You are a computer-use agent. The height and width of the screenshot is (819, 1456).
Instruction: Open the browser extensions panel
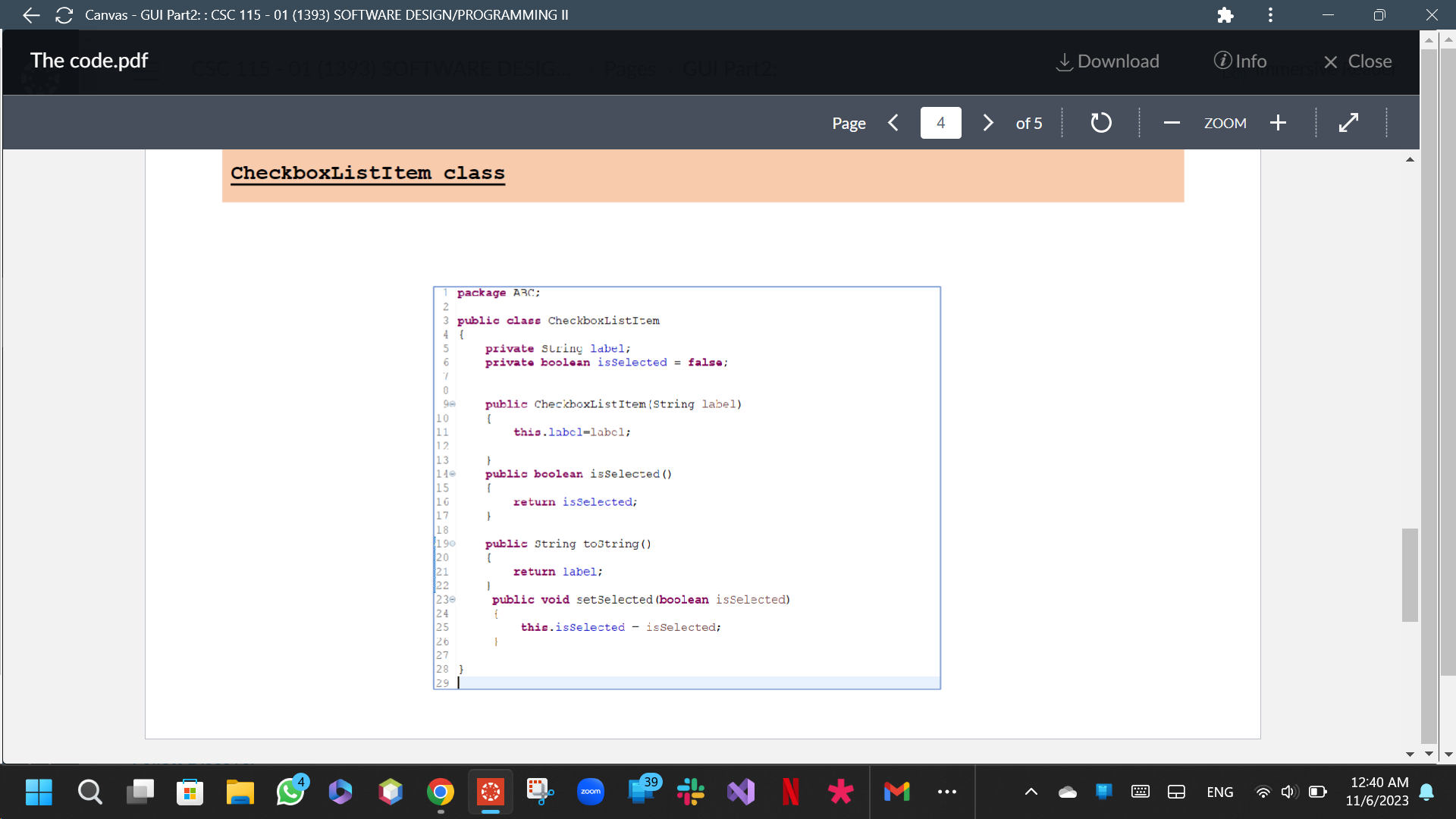point(1225,14)
